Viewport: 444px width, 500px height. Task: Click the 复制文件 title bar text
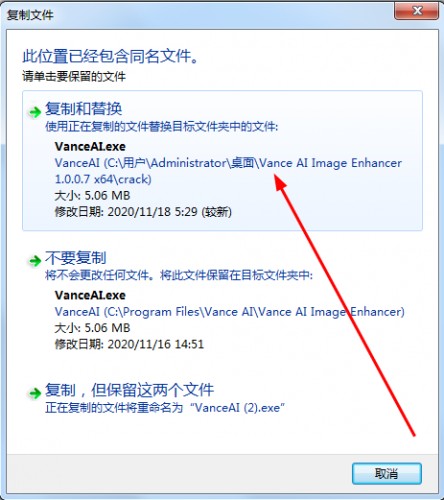coord(30,15)
